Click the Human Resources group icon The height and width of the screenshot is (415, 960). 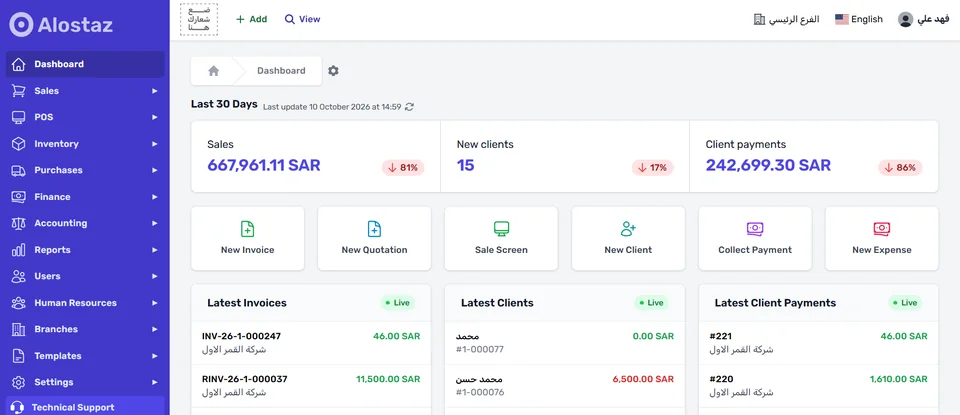18,303
